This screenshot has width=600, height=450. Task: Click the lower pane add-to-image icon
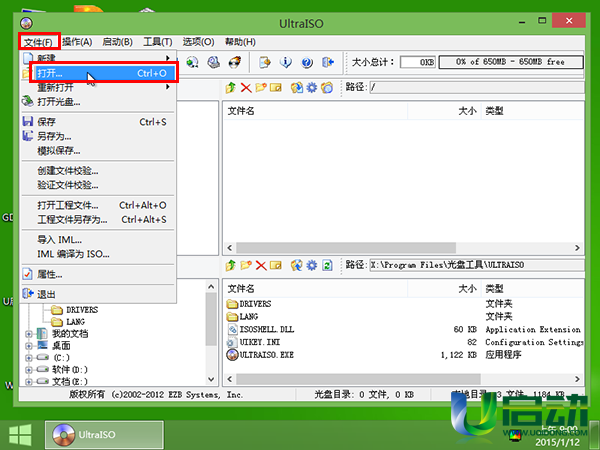point(297,265)
